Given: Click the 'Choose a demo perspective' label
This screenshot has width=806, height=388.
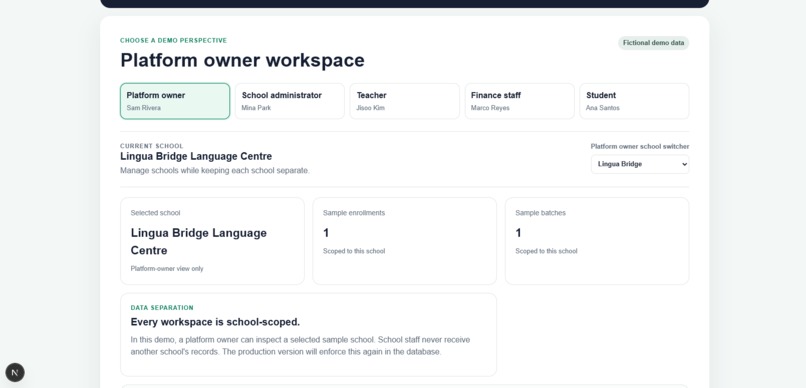Looking at the screenshot, I should pos(174,41).
